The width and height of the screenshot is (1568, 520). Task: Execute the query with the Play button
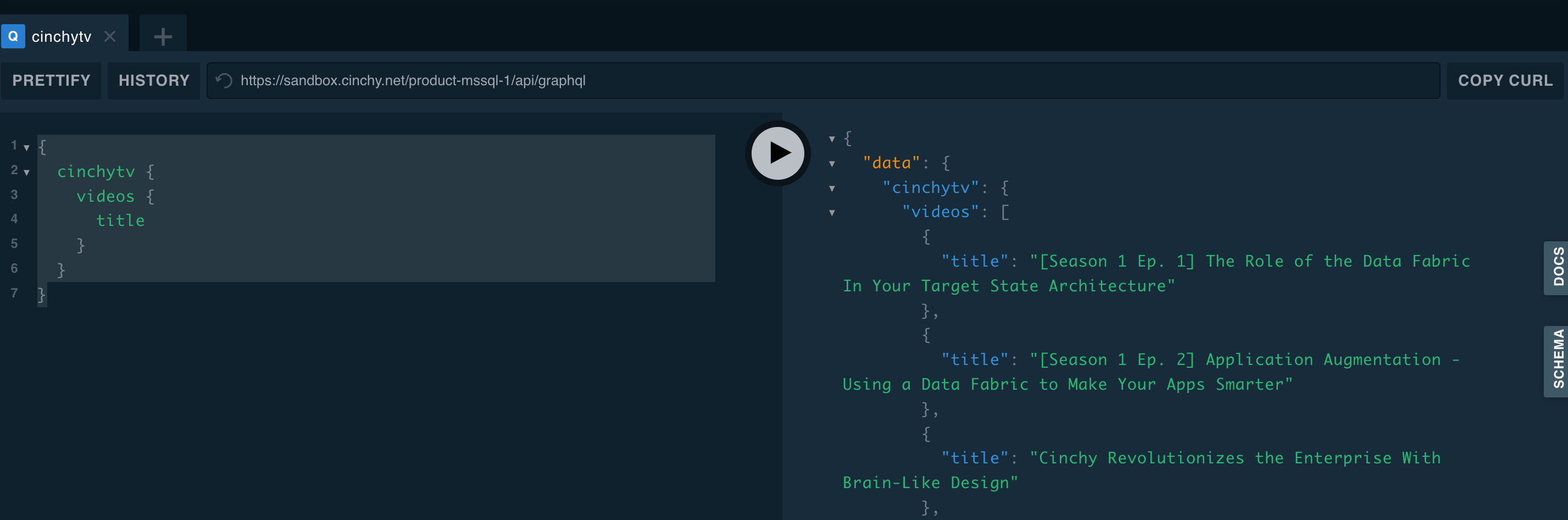point(777,153)
